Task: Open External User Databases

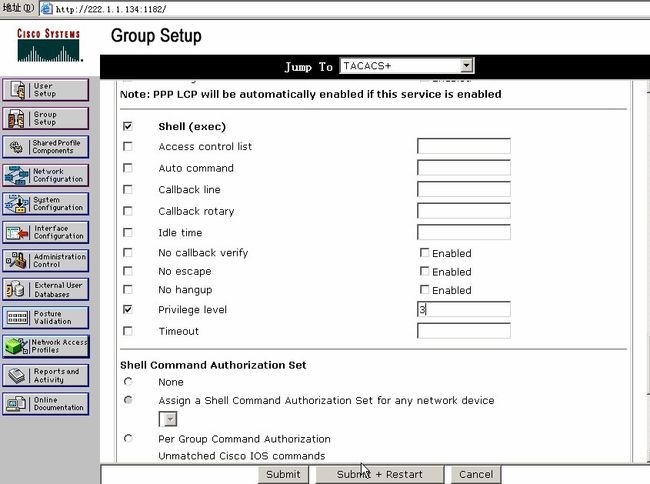Action: (x=45, y=289)
